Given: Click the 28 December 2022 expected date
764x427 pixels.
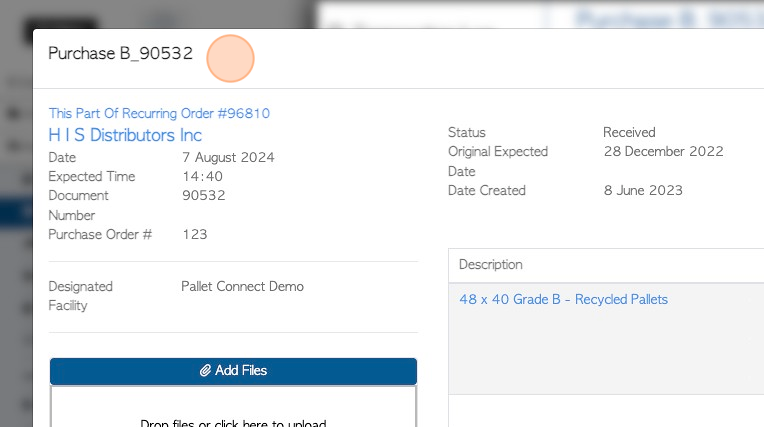Looking at the screenshot, I should (x=663, y=152).
